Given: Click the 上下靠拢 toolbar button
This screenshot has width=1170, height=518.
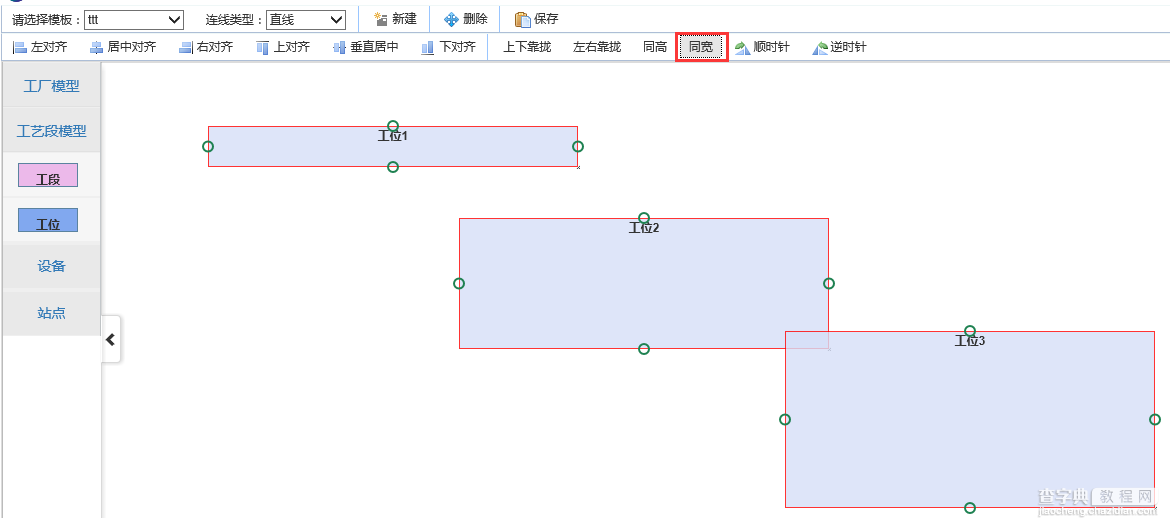Looking at the screenshot, I should (527, 47).
